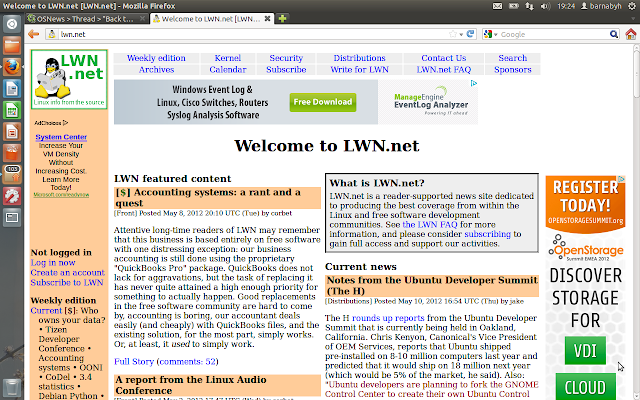640x400 pixels.
Task: Open the clock showing 19:24
Action: 566,6
